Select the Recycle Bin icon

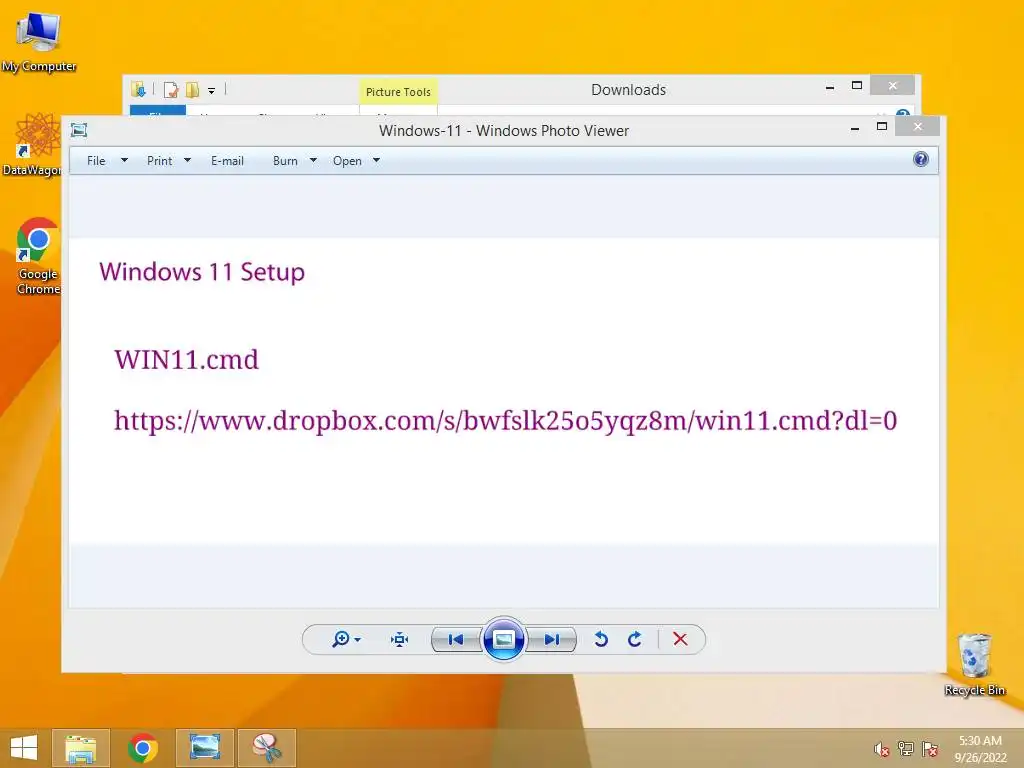974,664
